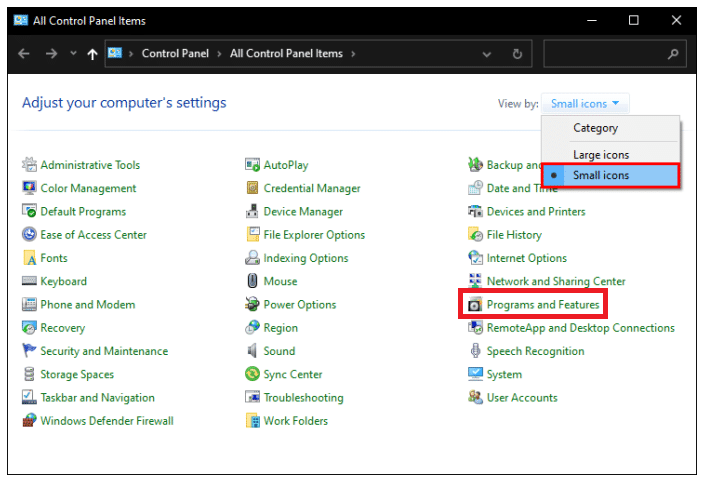Click the Troubleshooting icon
Screen dimensions: 702x483
[253, 397]
